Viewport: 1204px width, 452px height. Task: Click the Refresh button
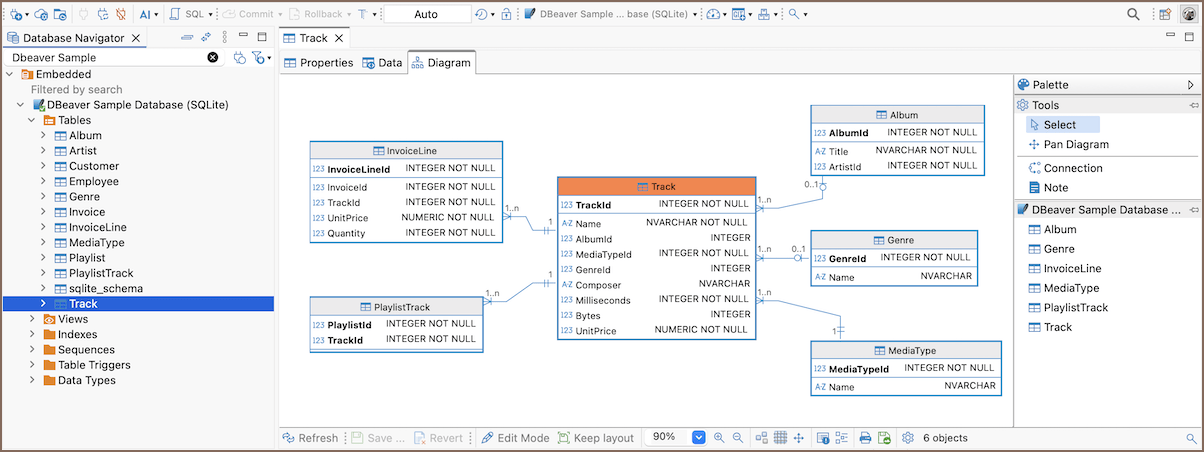[x=310, y=438]
